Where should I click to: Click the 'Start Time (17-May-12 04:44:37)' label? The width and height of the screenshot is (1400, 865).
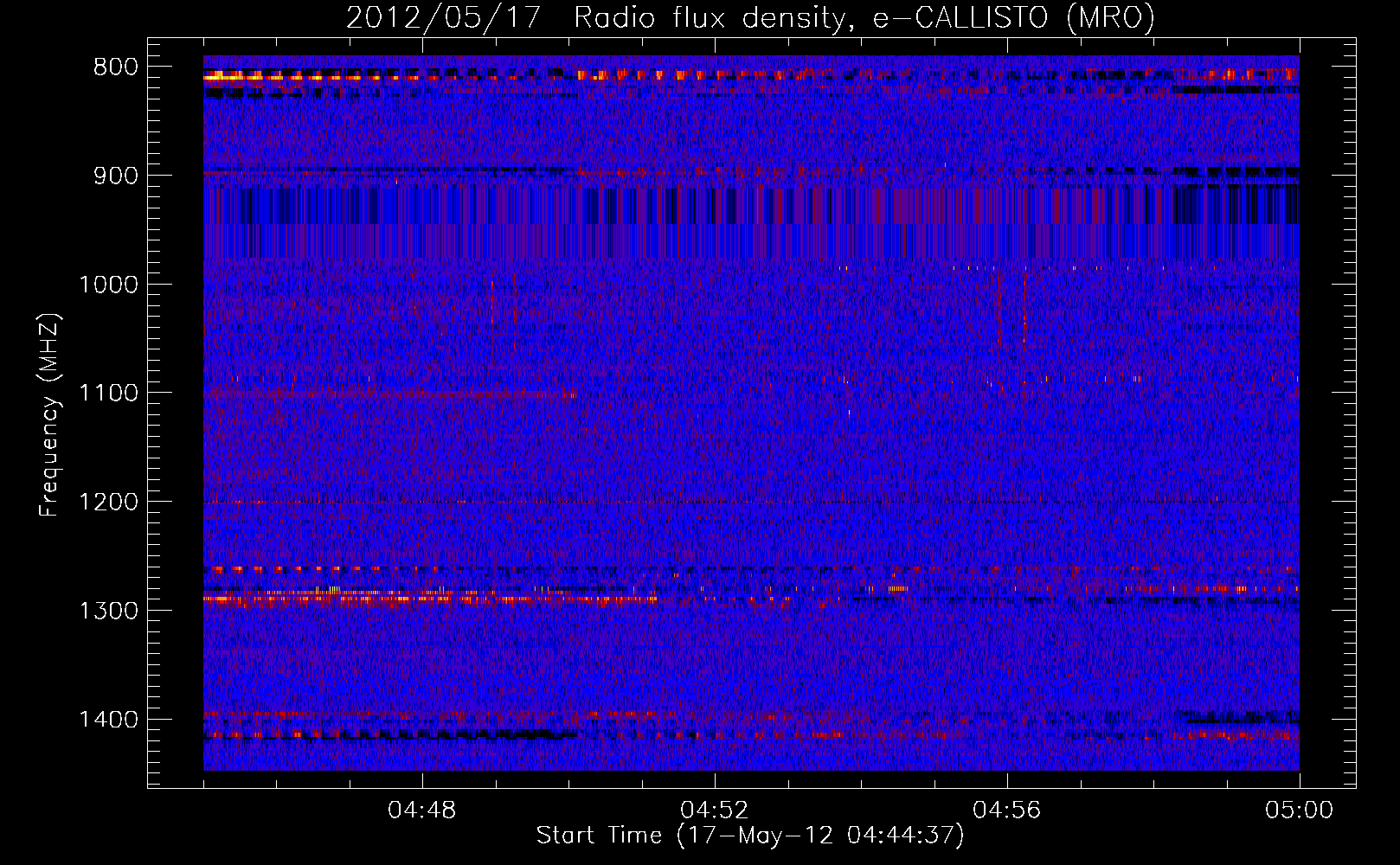pyautogui.click(x=750, y=836)
